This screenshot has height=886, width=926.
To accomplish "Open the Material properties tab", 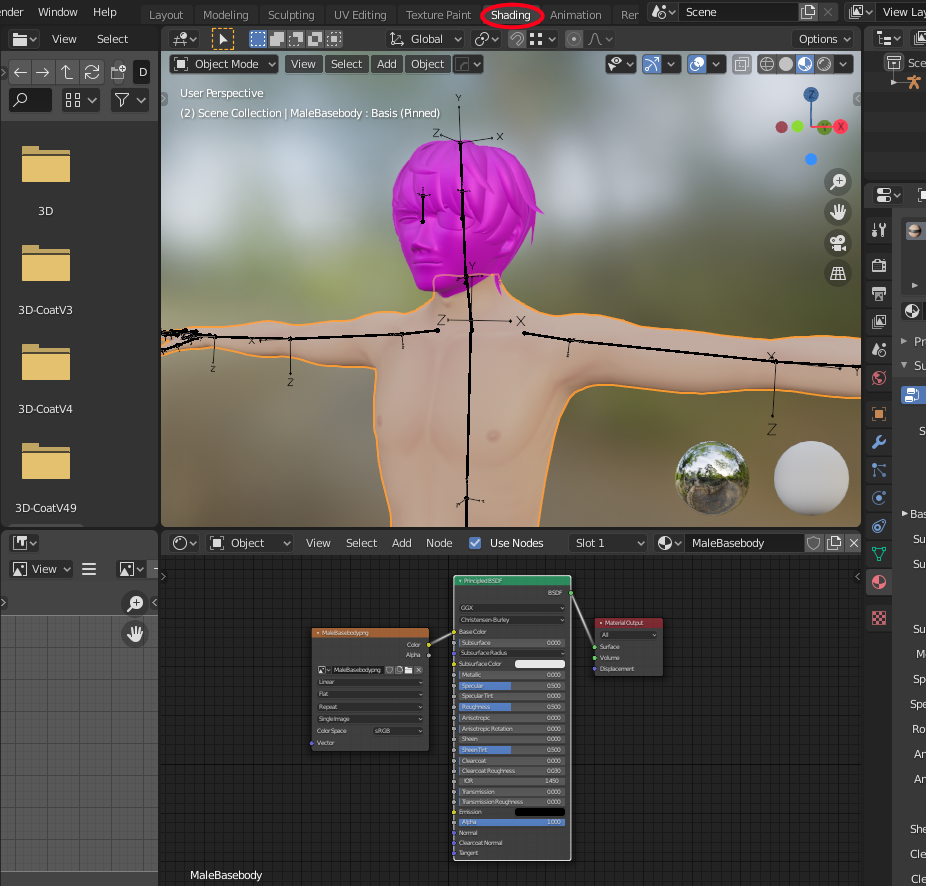I will point(879,582).
